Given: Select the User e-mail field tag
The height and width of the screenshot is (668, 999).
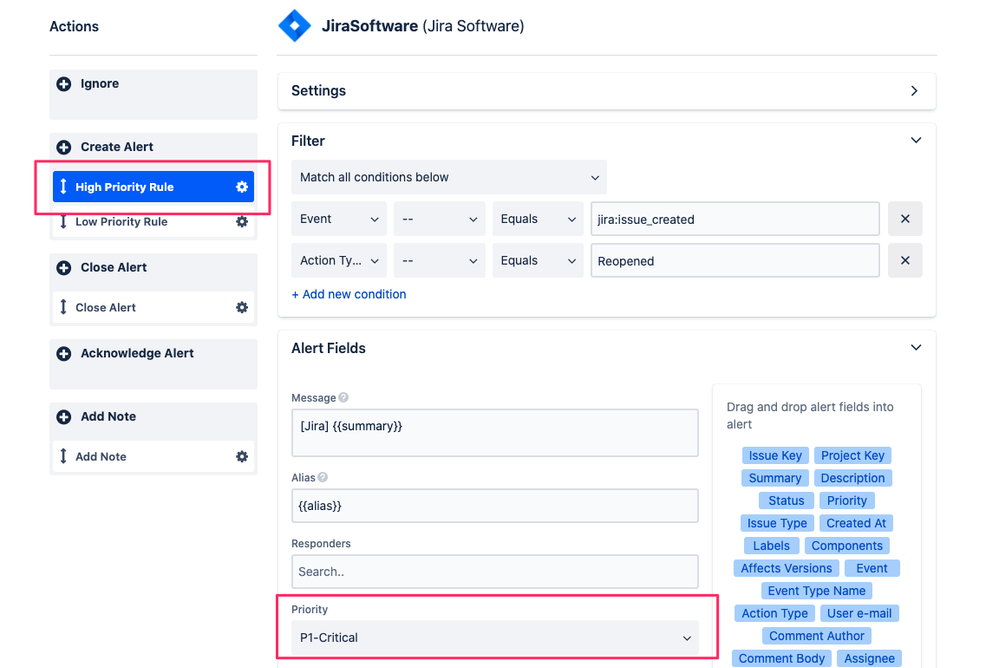Looking at the screenshot, I should click(859, 614).
